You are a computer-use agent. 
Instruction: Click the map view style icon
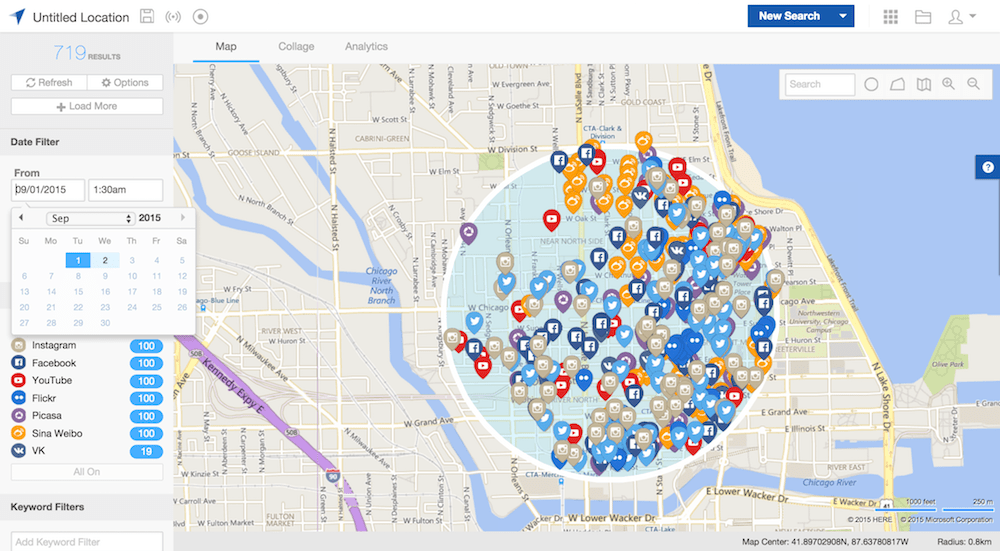[x=923, y=84]
